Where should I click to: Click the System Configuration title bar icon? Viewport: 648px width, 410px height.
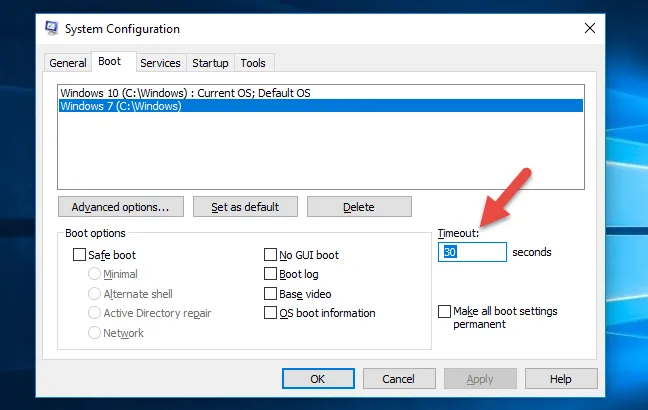coord(52,29)
